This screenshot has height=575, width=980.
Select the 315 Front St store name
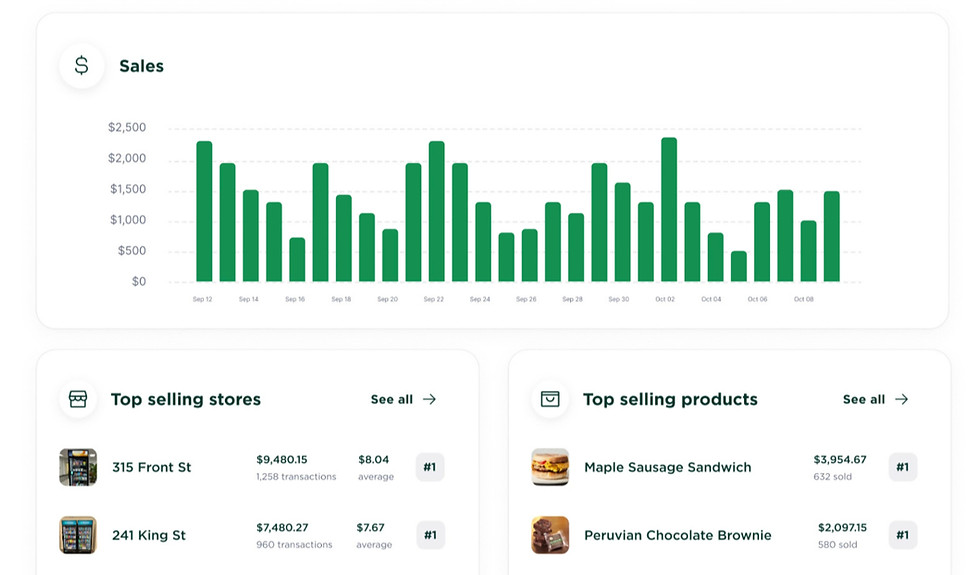151,467
